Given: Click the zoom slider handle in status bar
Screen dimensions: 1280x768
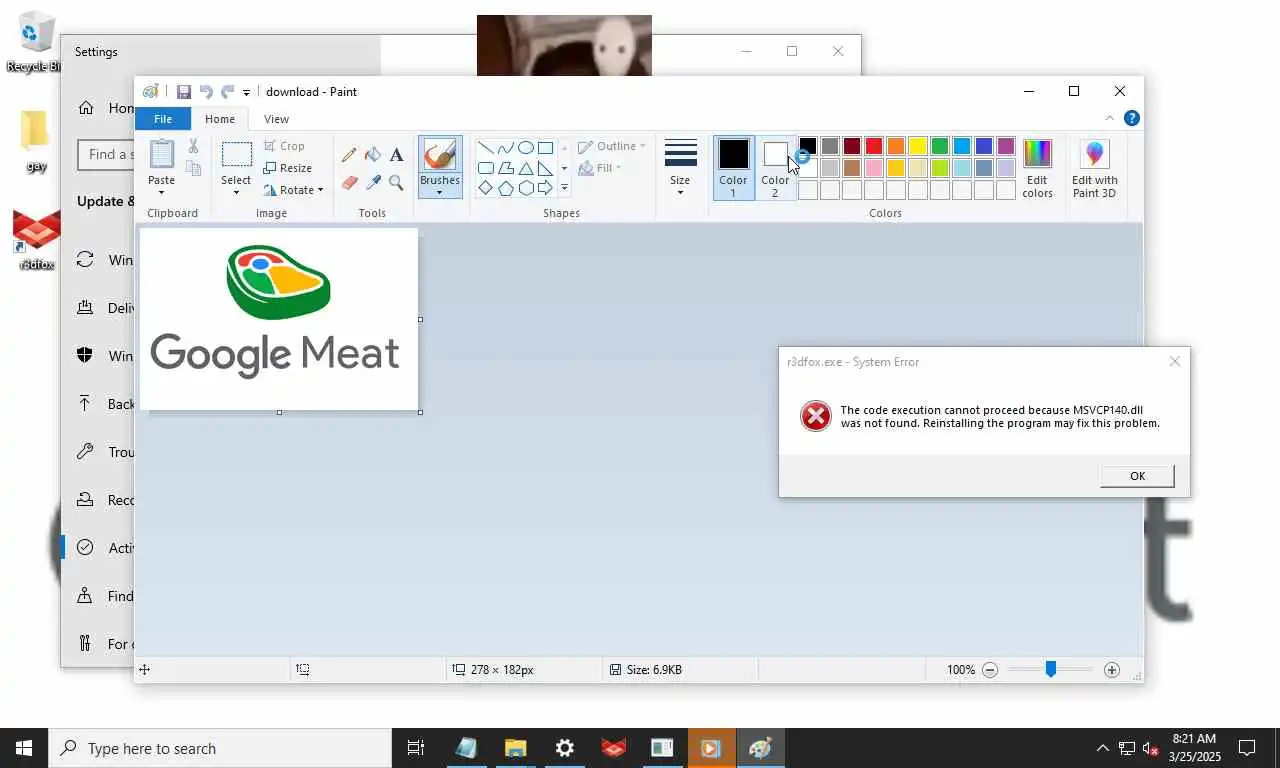Looking at the screenshot, I should [x=1050, y=669].
